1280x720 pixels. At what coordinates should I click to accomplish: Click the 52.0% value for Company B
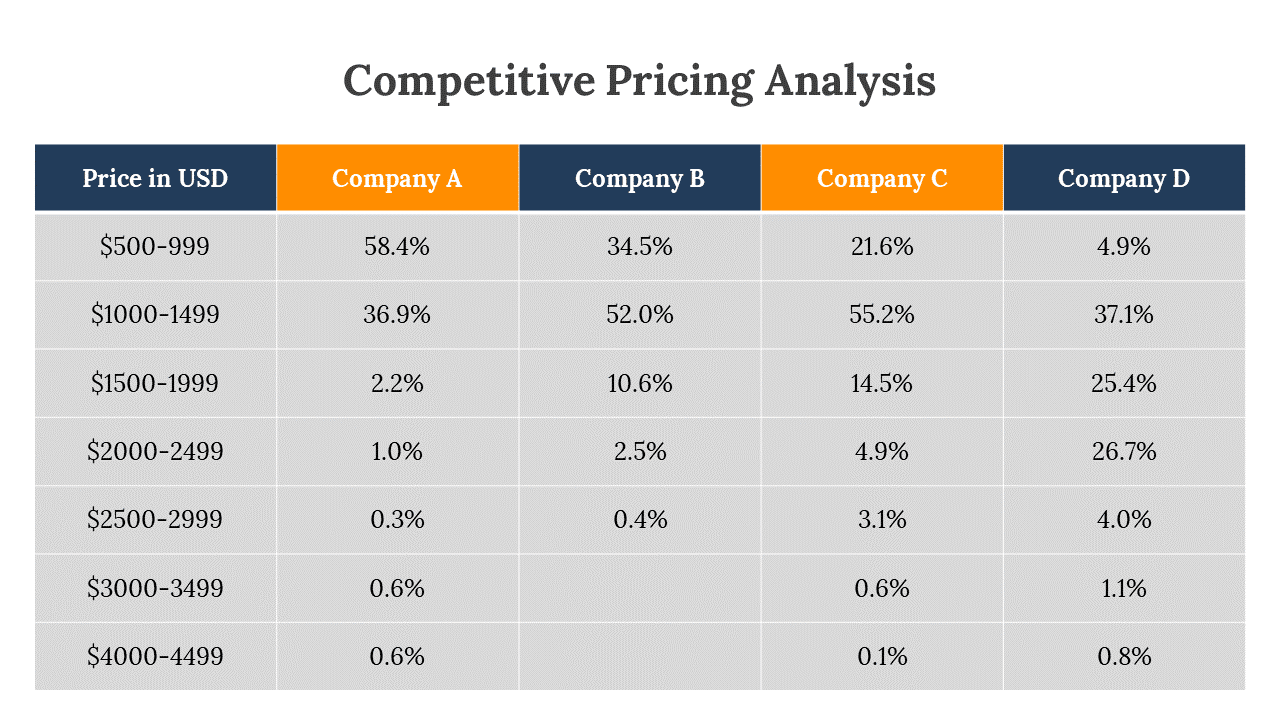(640, 314)
